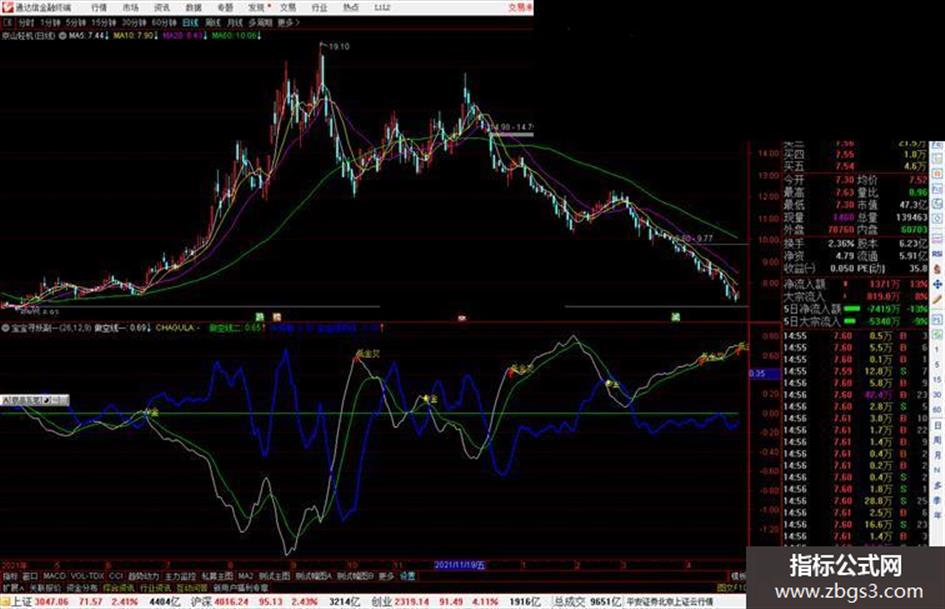Viewport: 945px width, 609px height.
Task: Select the 60分钟 period tab
Action: click(164, 22)
